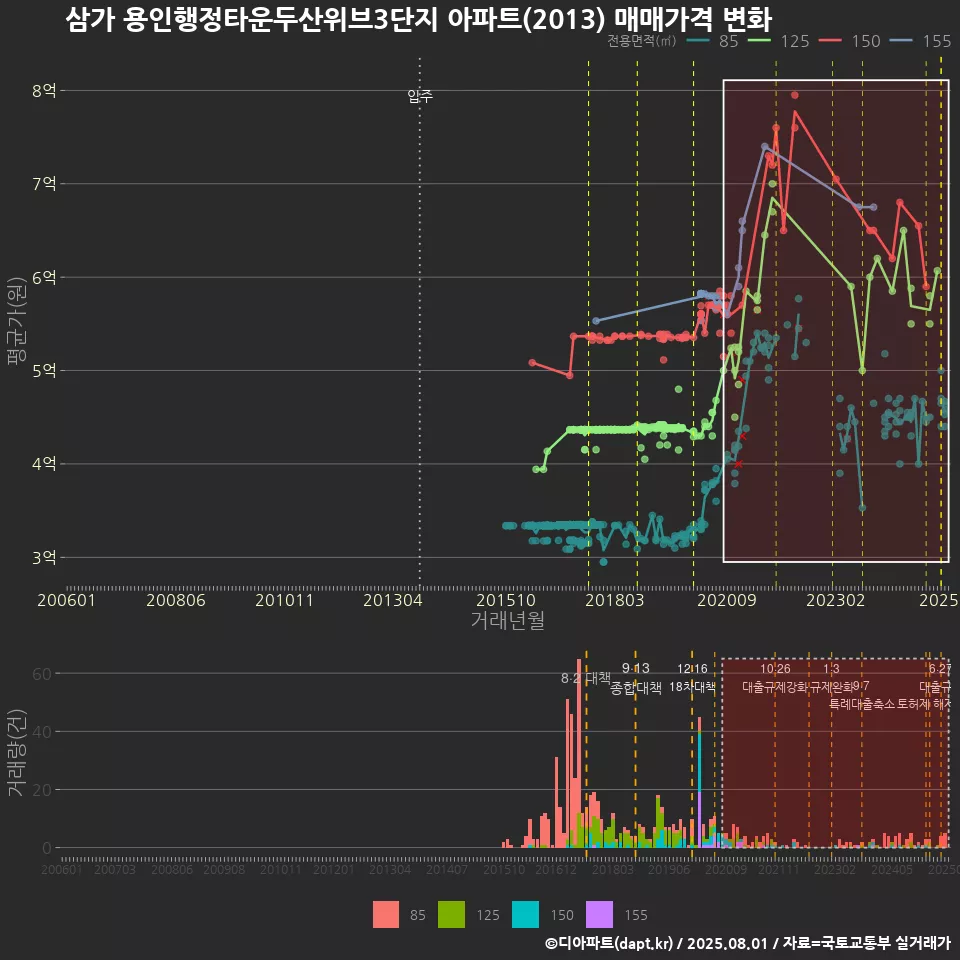The image size is (960, 960).
Task: Click 201011 on the price chart x-axis
Action: coord(284,600)
